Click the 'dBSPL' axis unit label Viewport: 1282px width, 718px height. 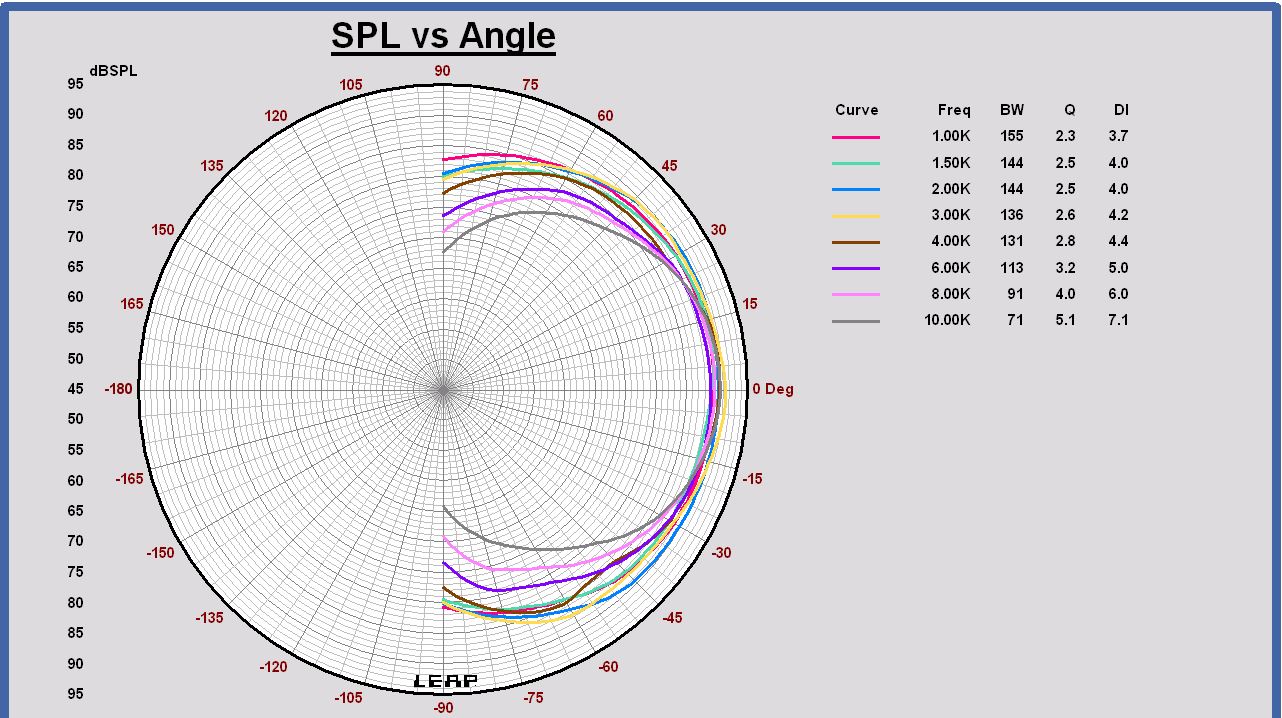click(x=113, y=71)
